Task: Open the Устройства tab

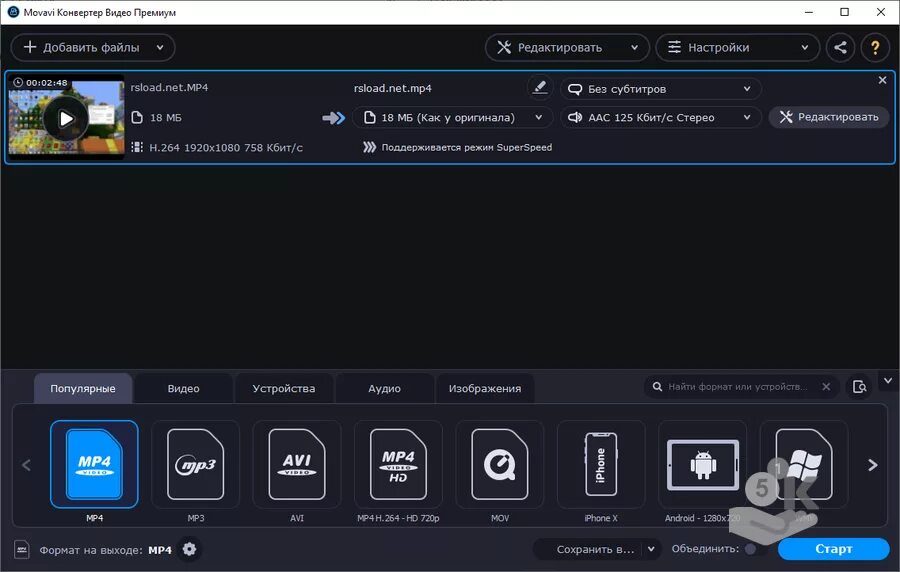Action: click(x=284, y=388)
